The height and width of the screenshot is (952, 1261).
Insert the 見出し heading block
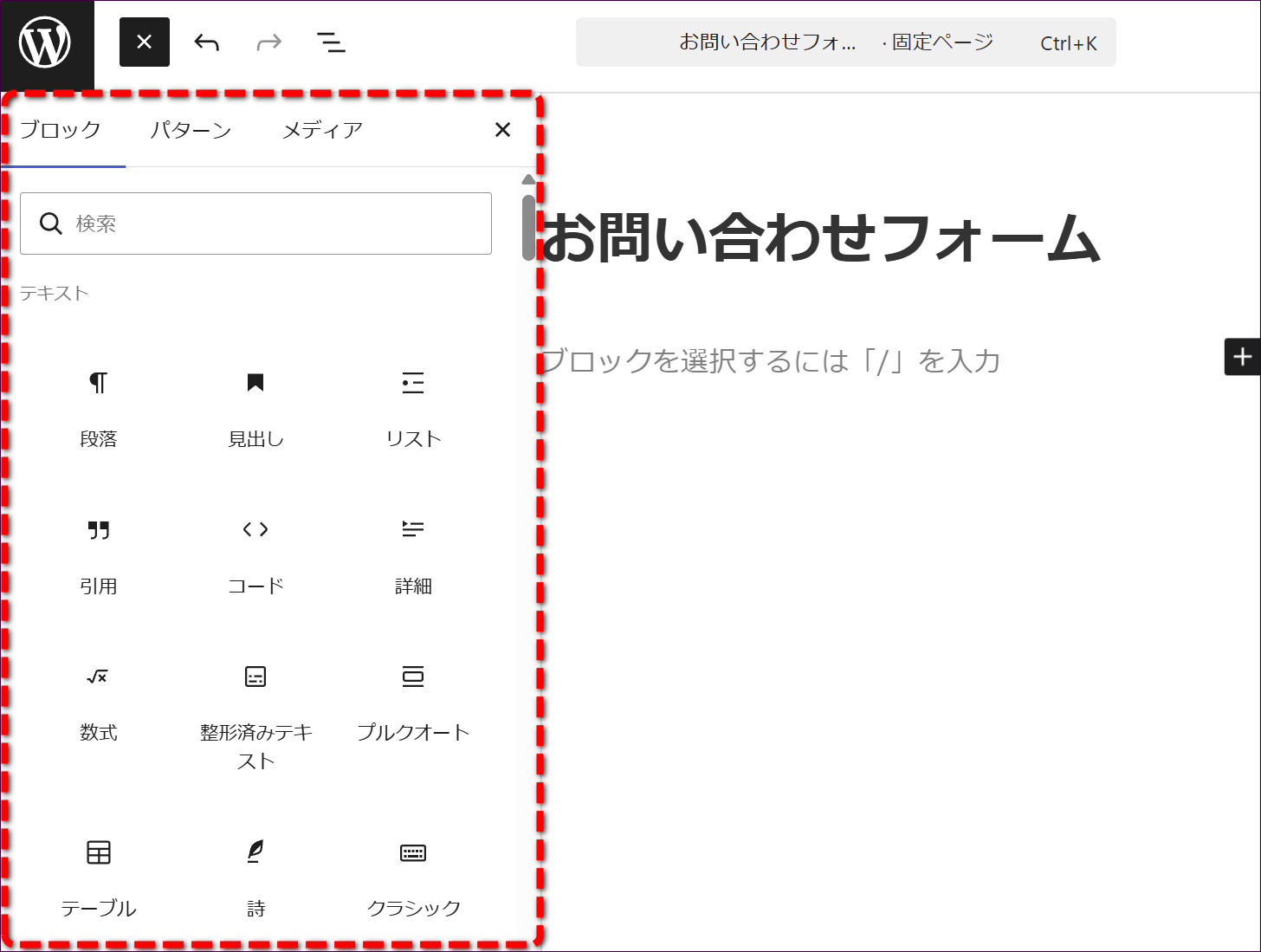click(x=255, y=409)
